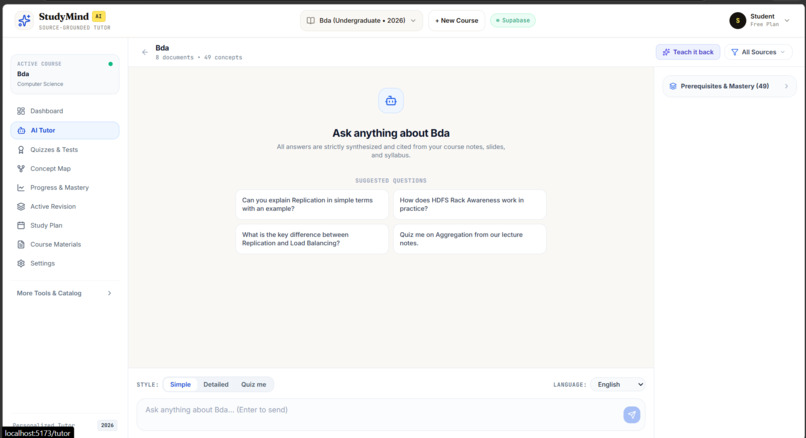
Task: Open Active Revision from sidebar
Action: click(65, 207)
